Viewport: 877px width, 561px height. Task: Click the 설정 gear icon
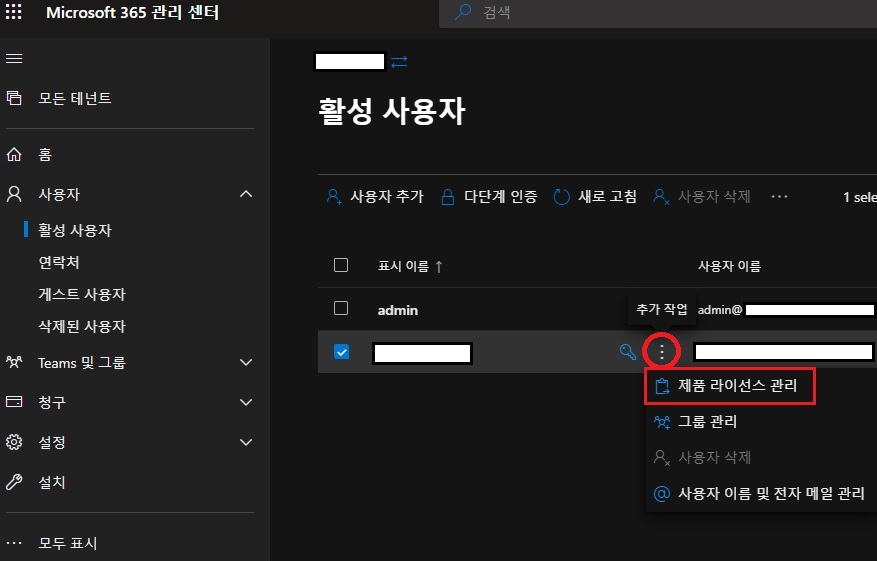[14, 442]
